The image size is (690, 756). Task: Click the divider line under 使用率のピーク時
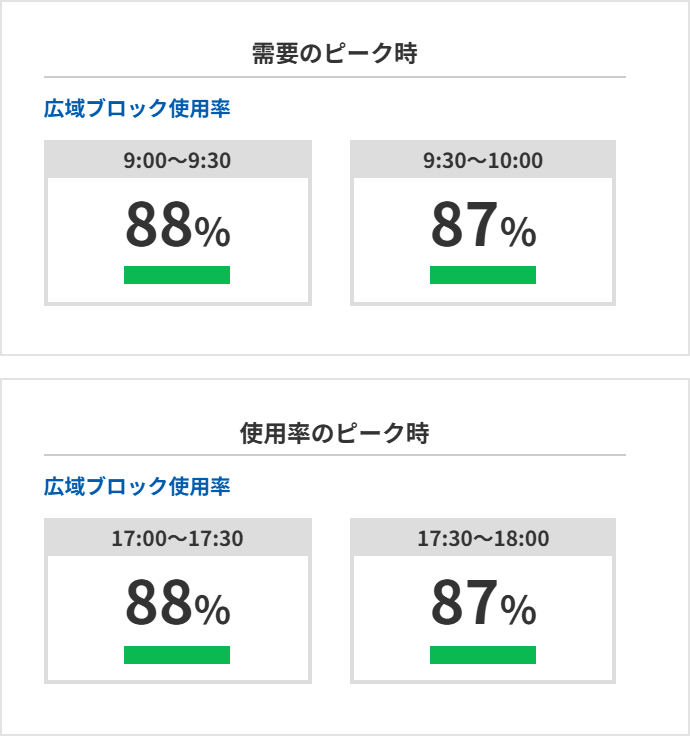pyautogui.click(x=335, y=455)
